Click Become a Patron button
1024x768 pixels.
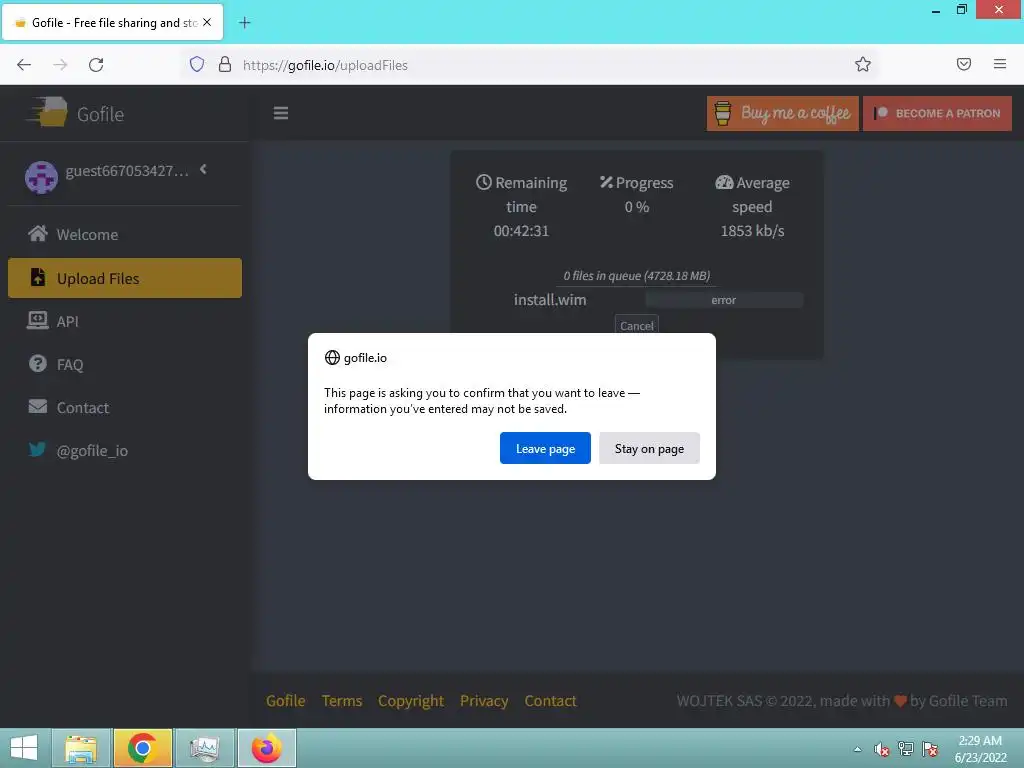937,113
